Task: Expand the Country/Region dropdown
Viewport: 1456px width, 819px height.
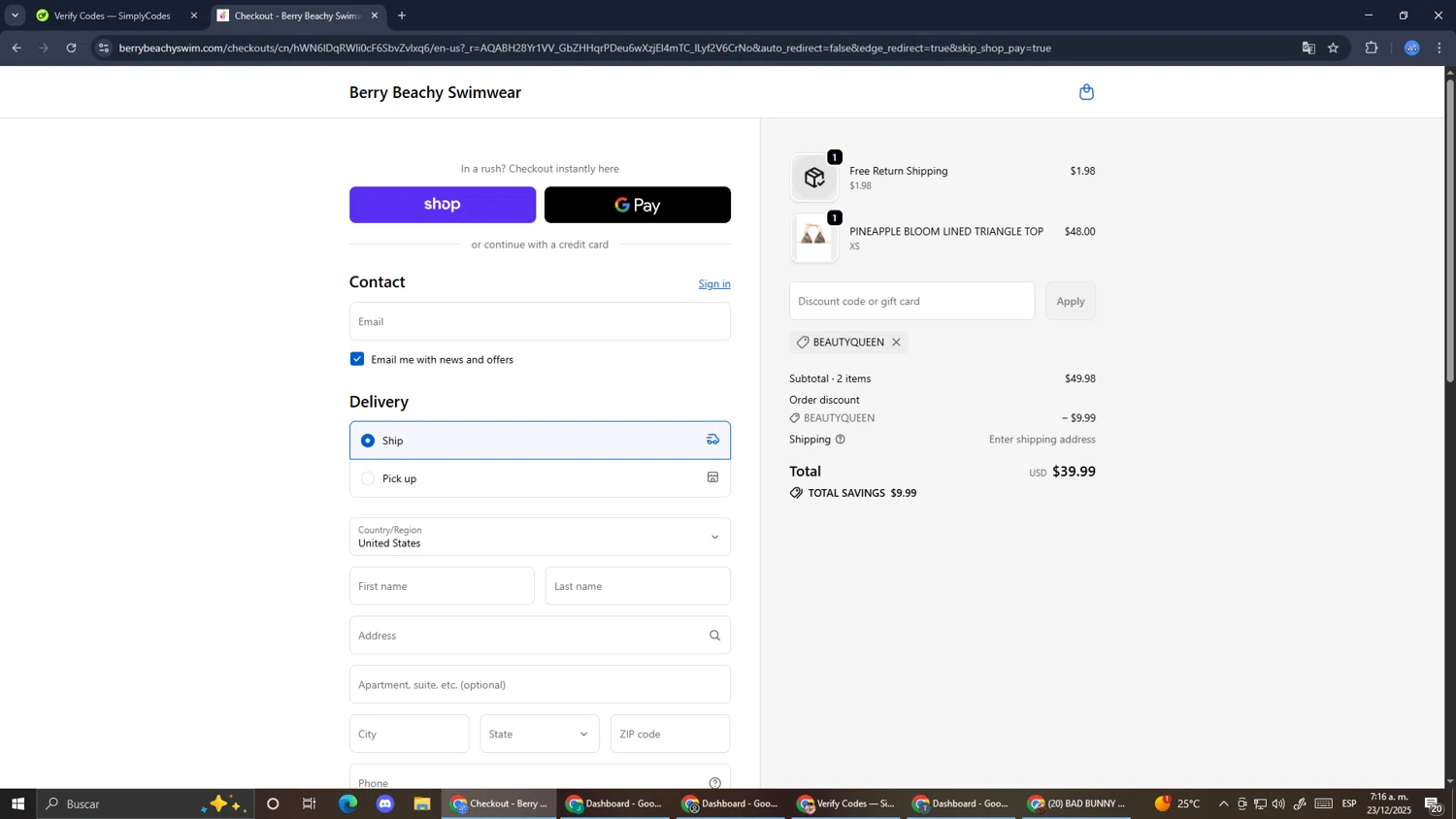Action: point(540,537)
